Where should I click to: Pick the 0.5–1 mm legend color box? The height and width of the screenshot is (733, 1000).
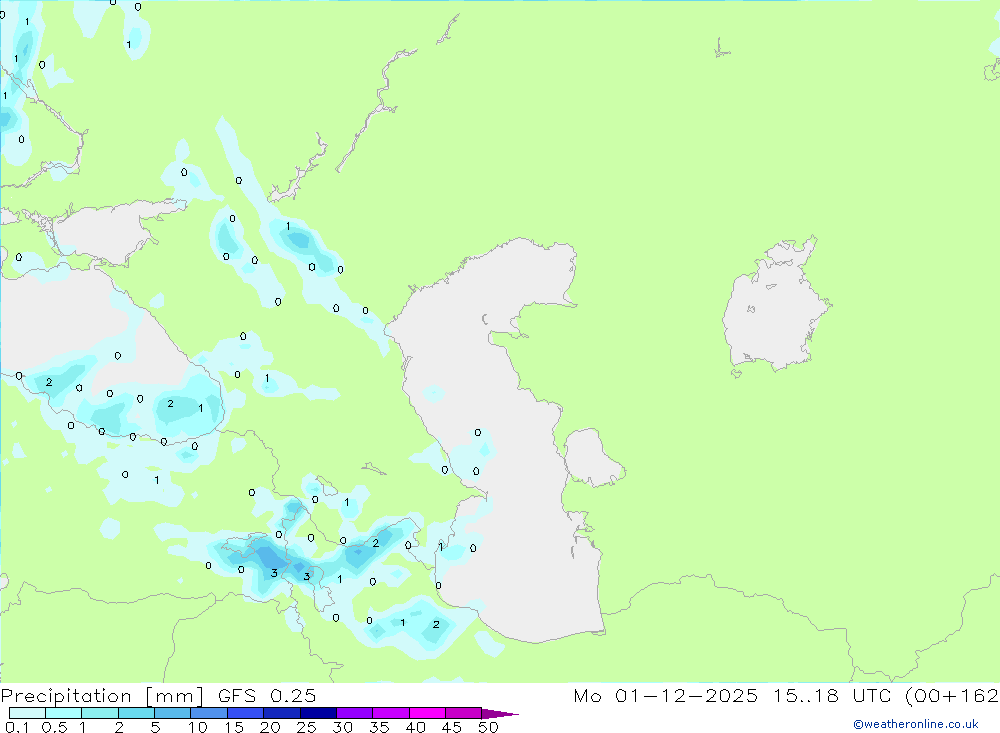coord(64,713)
